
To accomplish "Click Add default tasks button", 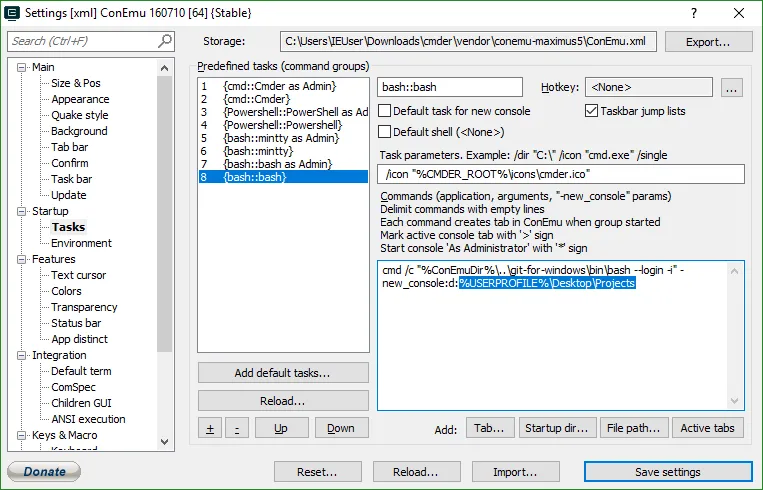I will point(283,373).
